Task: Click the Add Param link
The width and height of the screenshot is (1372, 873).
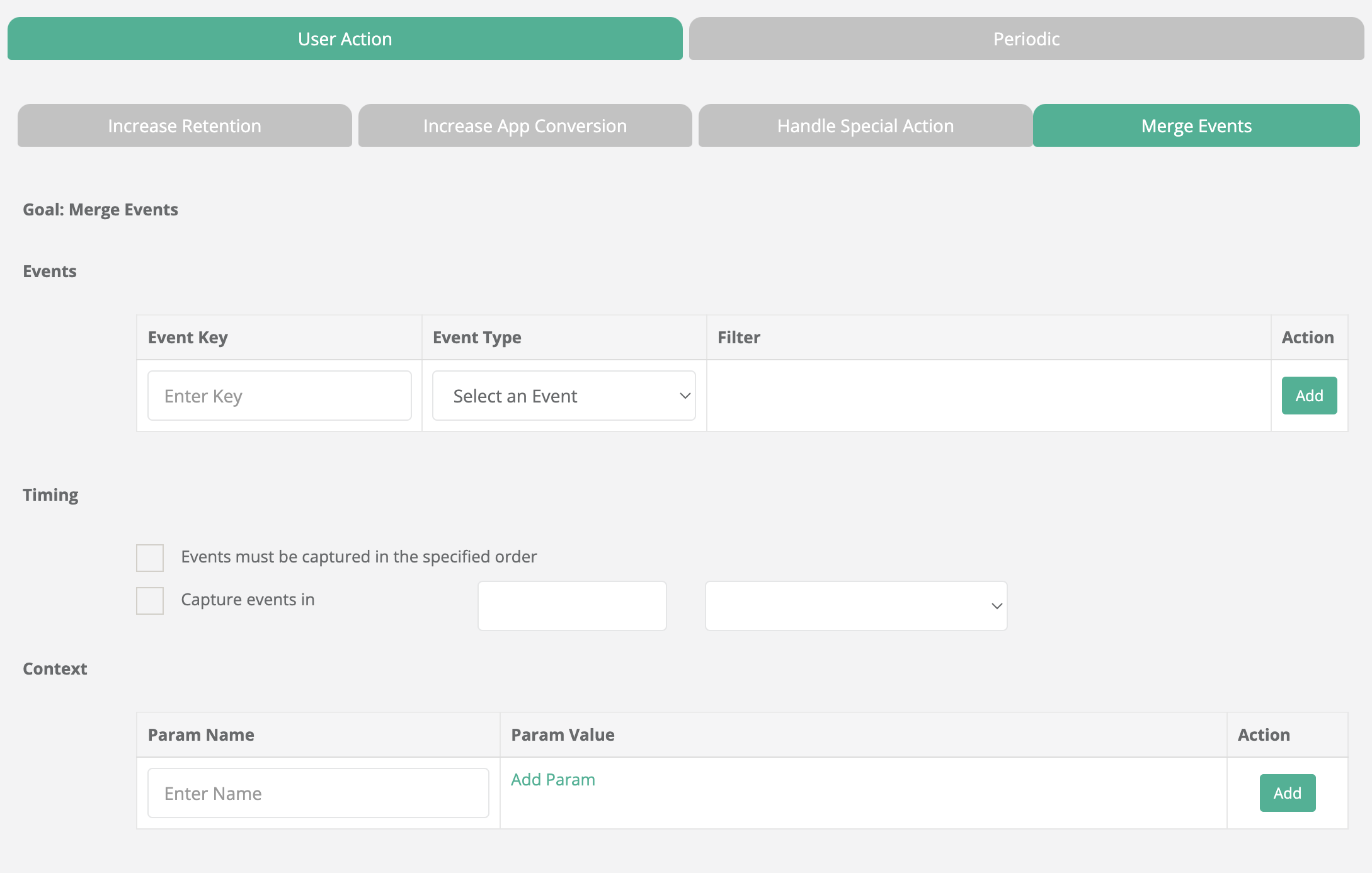Action: click(x=552, y=780)
